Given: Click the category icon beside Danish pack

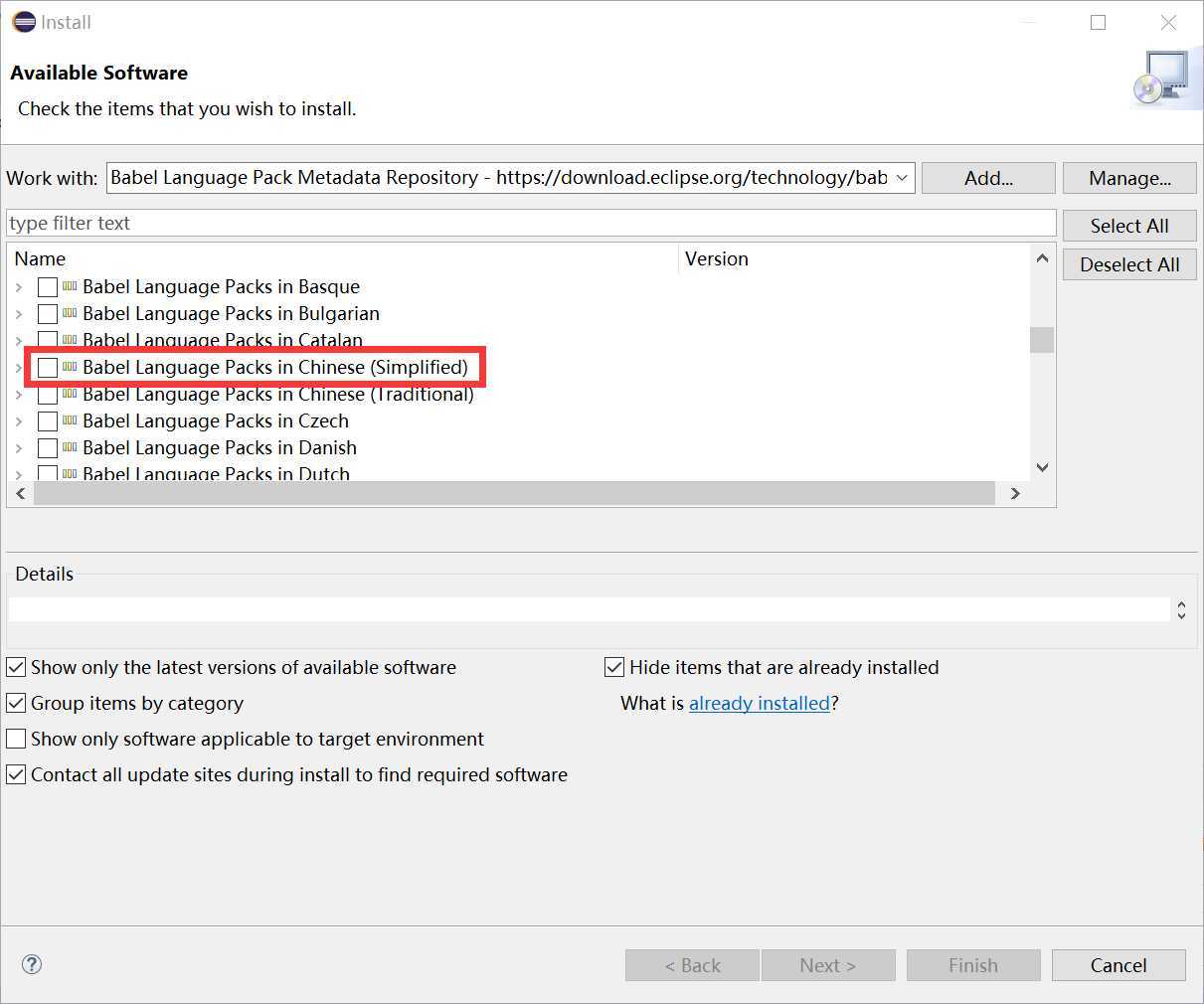Looking at the screenshot, I should click(x=70, y=447).
